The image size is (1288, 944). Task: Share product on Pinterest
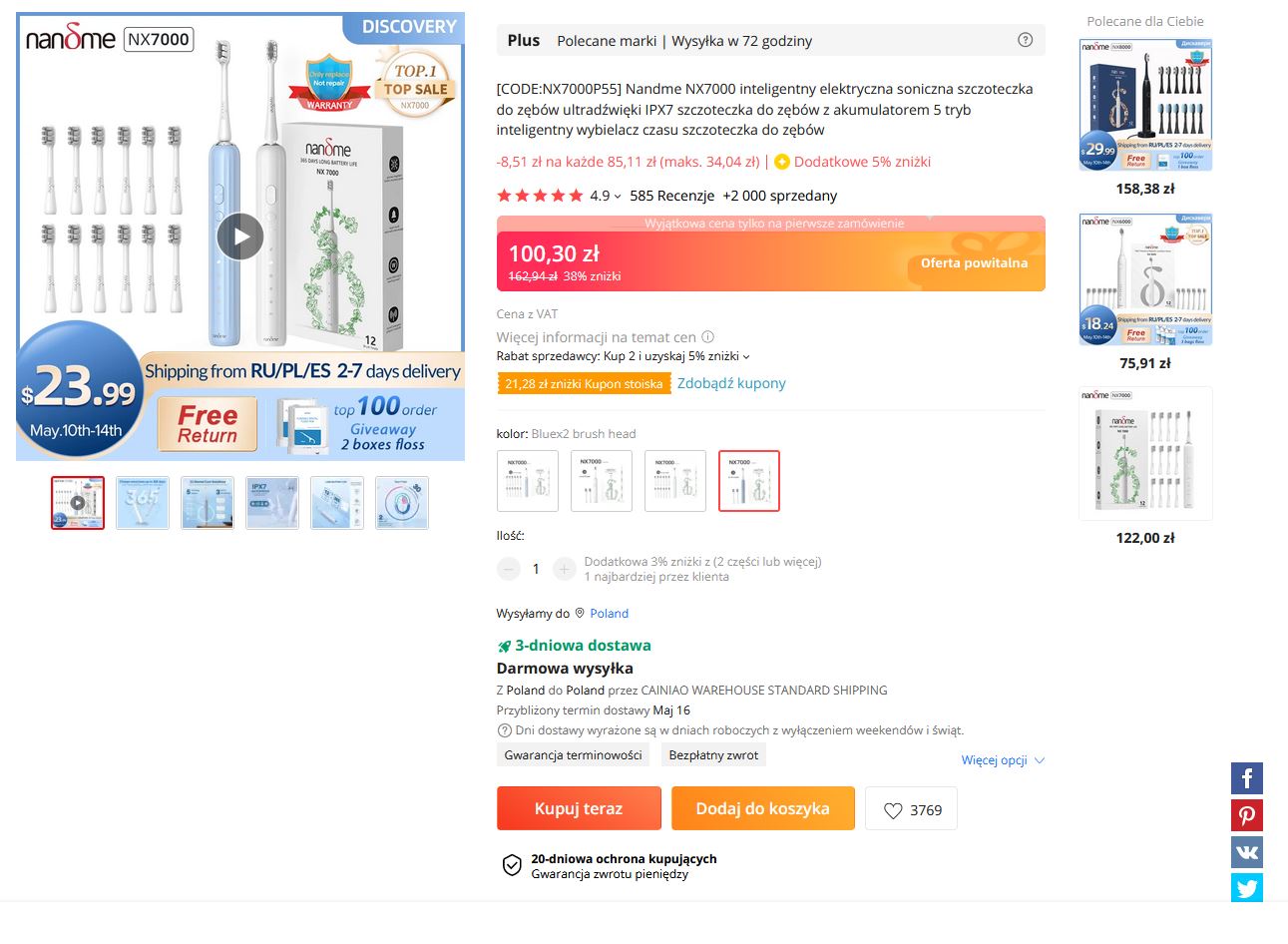click(x=1246, y=815)
